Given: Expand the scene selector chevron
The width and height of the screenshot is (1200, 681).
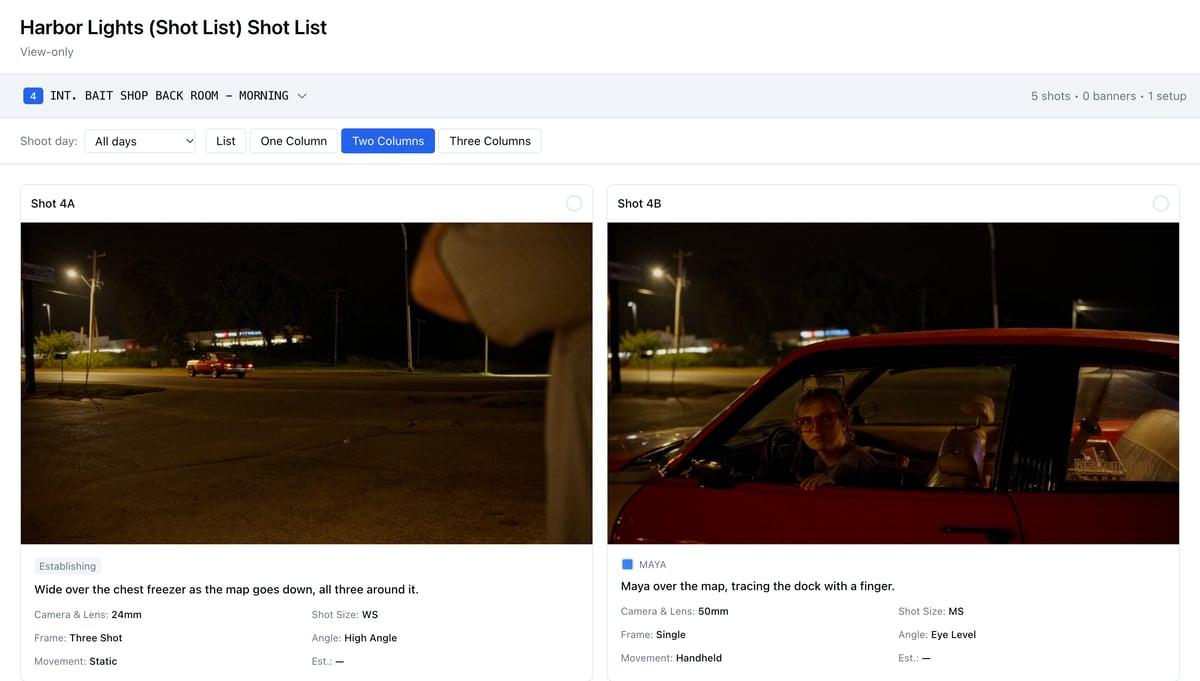Looking at the screenshot, I should click(x=302, y=96).
